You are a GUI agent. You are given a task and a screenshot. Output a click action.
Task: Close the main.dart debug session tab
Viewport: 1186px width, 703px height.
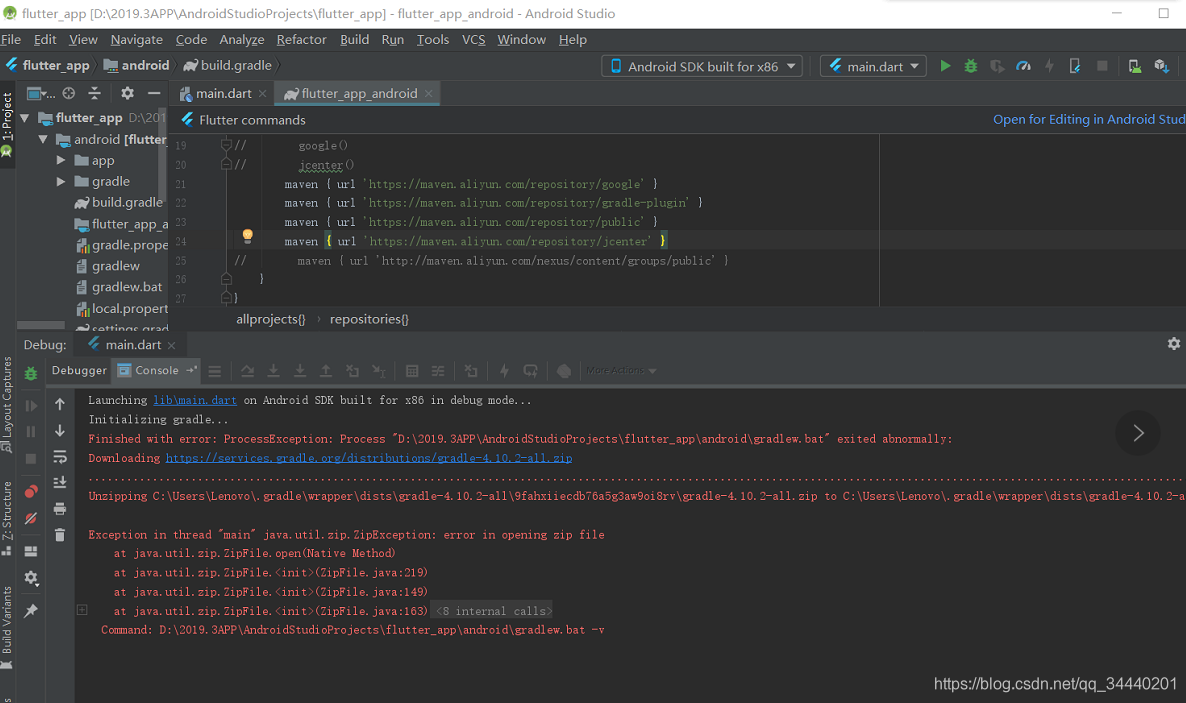tap(172, 345)
